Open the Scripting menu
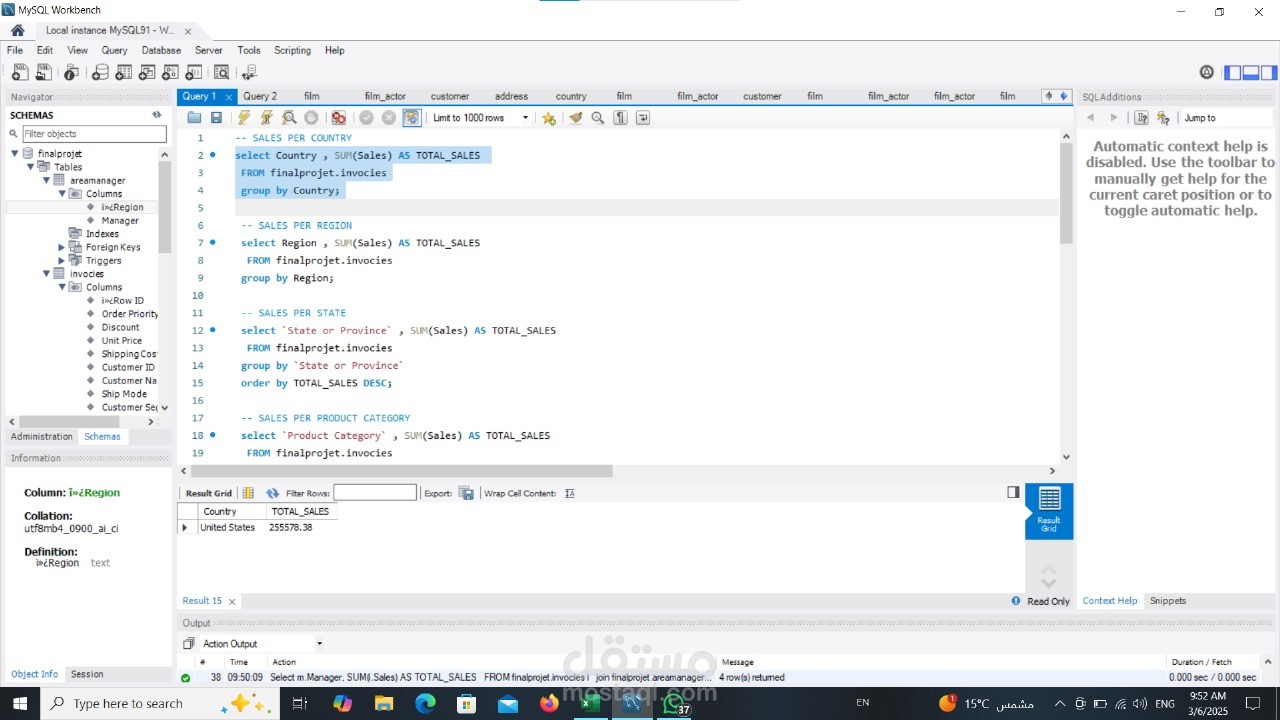Screen dimensions: 1280x720 point(292,50)
